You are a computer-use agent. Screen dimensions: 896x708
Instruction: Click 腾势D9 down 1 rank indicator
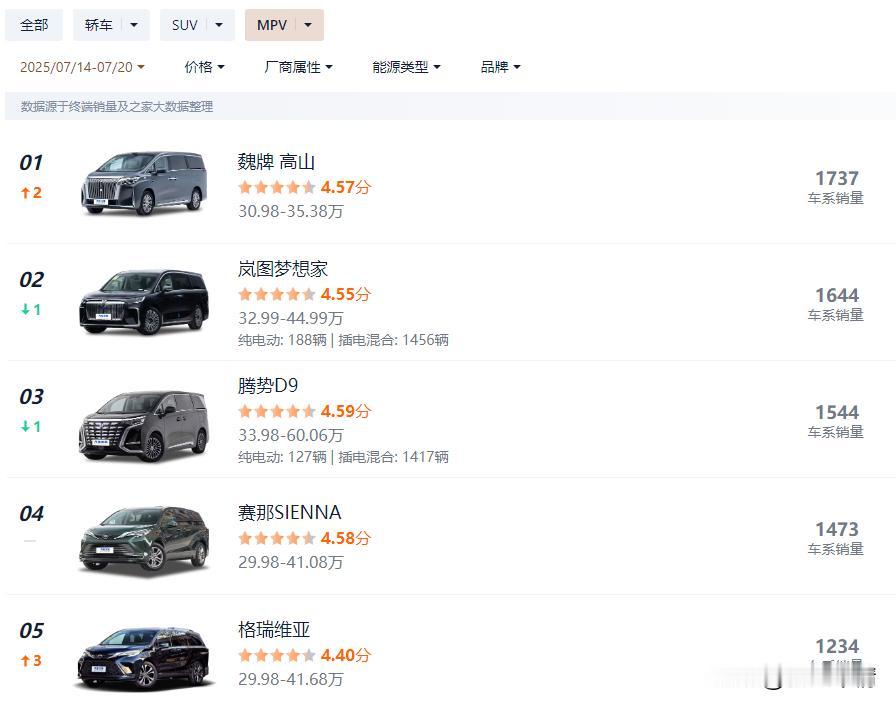pyautogui.click(x=31, y=426)
